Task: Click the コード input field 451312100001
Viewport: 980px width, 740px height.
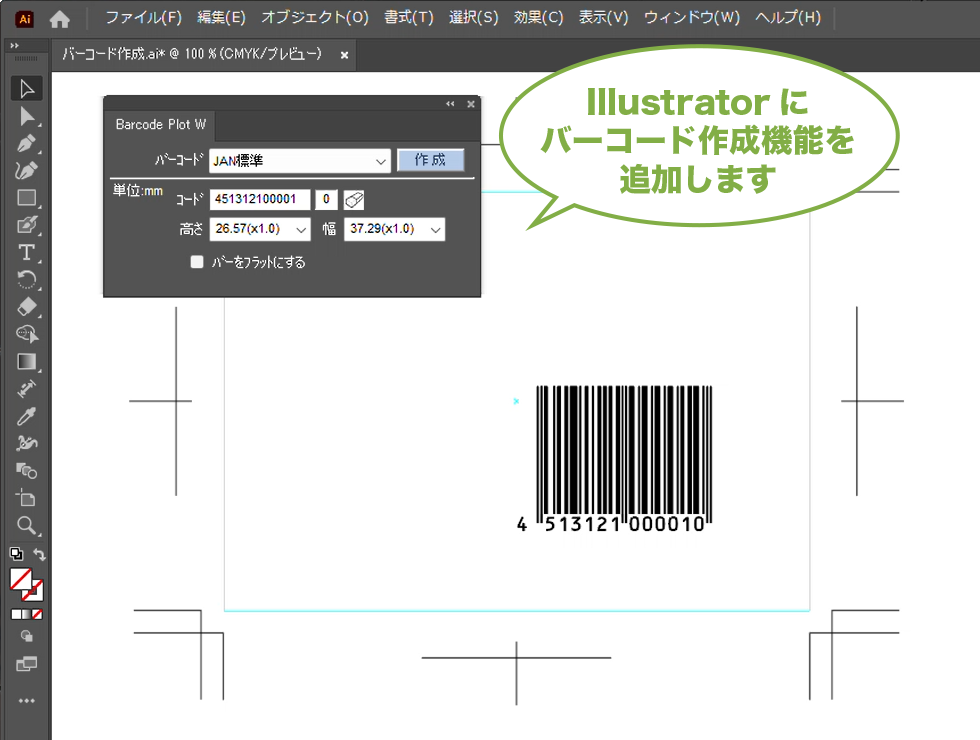Action: point(260,199)
